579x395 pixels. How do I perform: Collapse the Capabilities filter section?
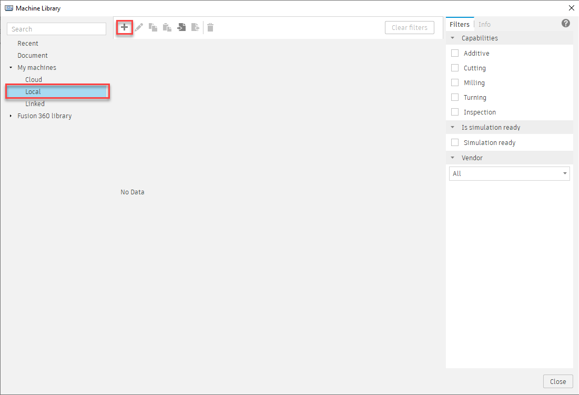pos(453,38)
